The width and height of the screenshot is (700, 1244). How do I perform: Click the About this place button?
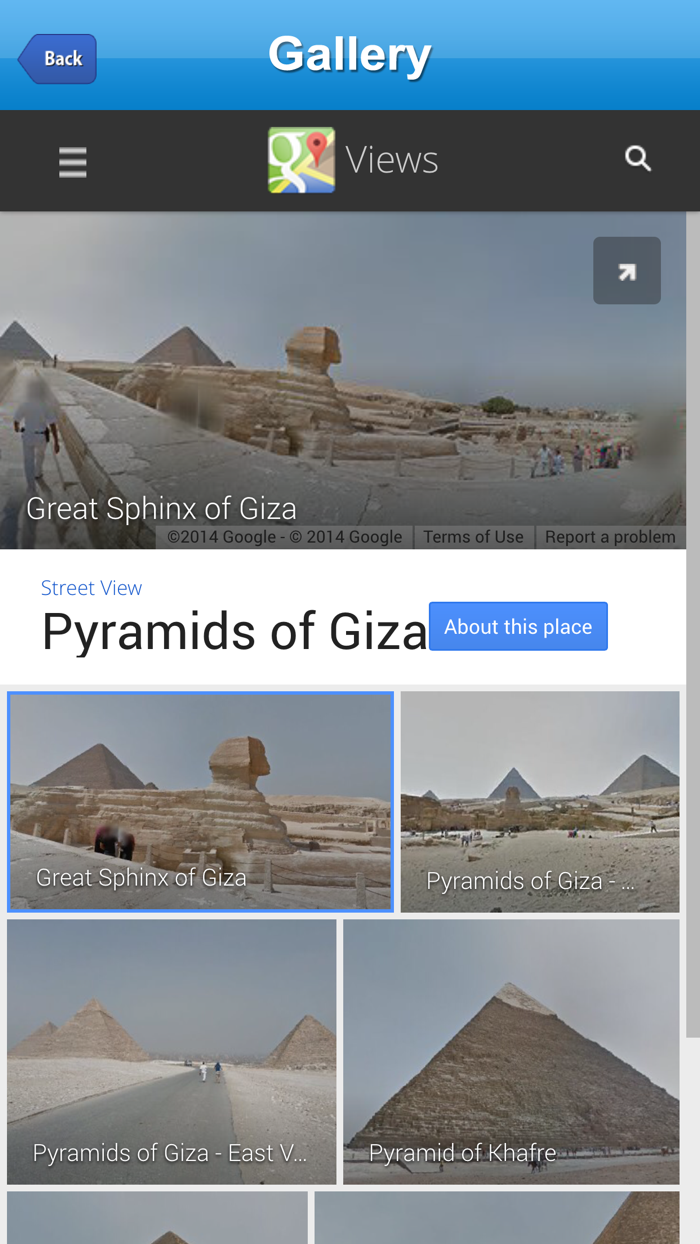pyautogui.click(x=518, y=625)
